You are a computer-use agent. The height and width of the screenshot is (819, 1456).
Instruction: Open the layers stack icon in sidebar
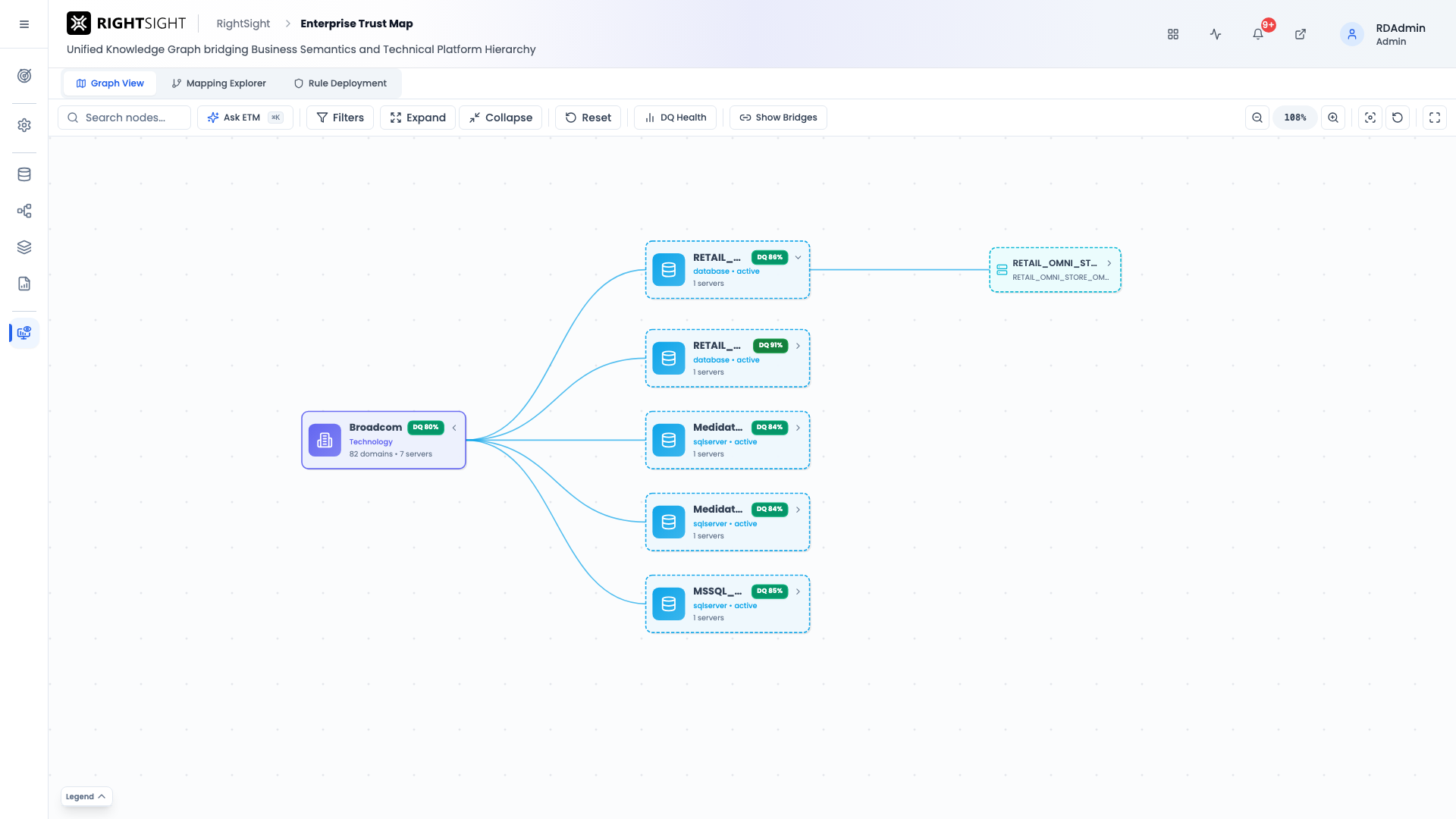coord(24,247)
